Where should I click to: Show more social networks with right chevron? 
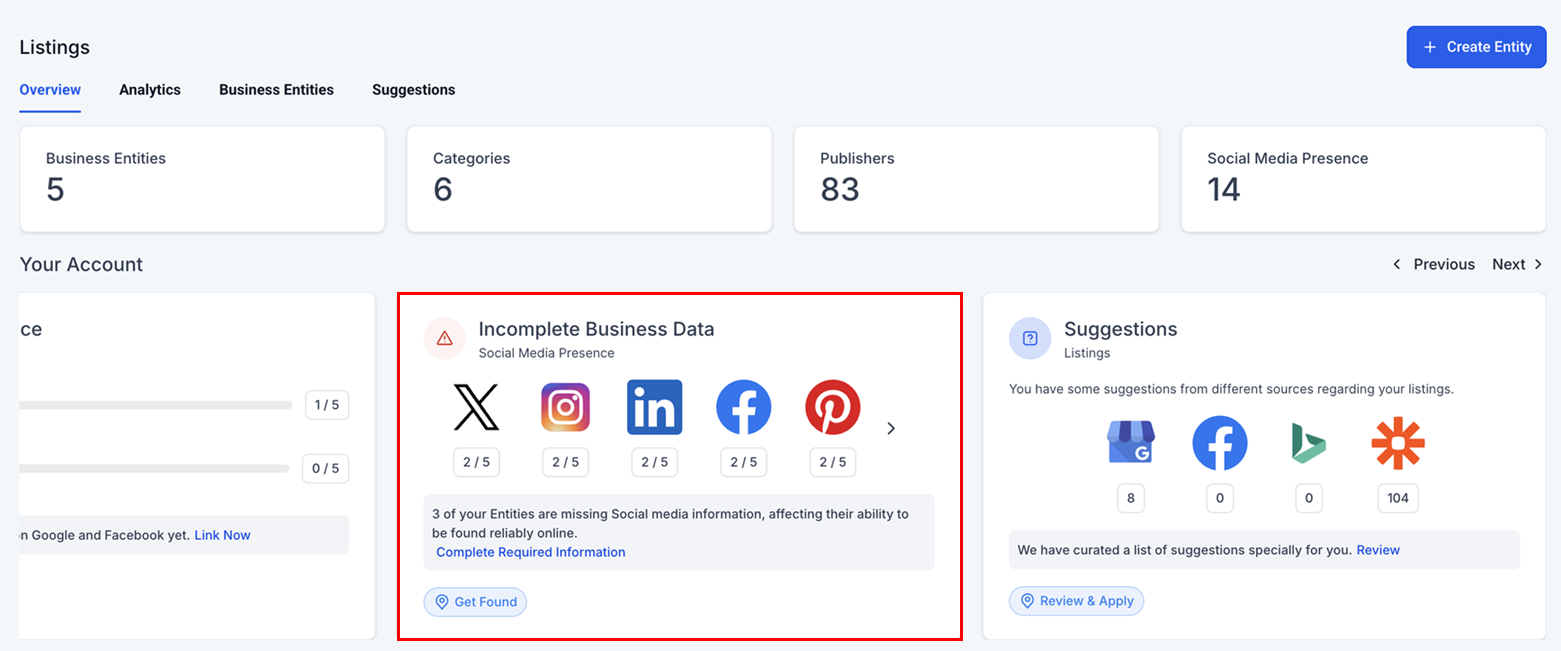pyautogui.click(x=891, y=428)
